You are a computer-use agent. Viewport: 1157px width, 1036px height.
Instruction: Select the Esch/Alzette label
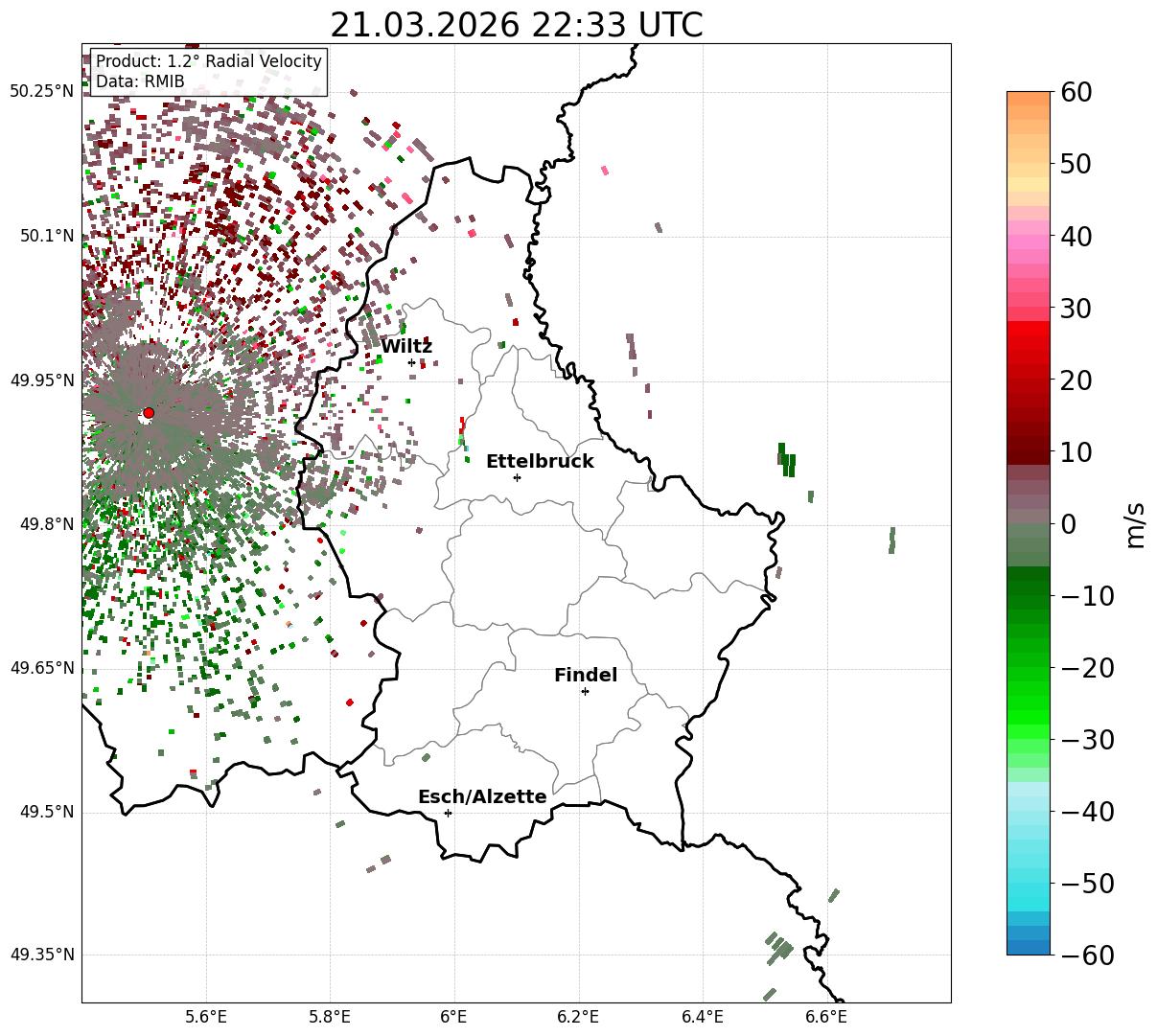[x=482, y=797]
